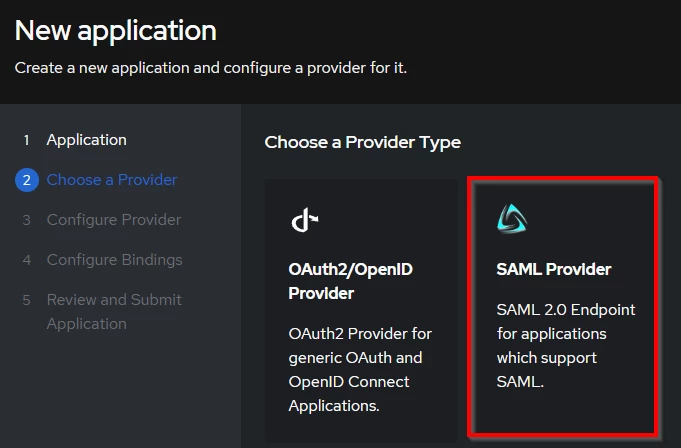Click the Create a new application subtitle
The height and width of the screenshot is (448, 681).
coord(210,69)
